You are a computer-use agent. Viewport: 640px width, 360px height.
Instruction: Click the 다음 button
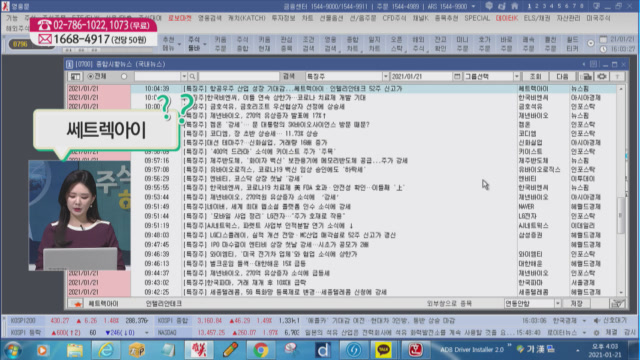(x=562, y=76)
